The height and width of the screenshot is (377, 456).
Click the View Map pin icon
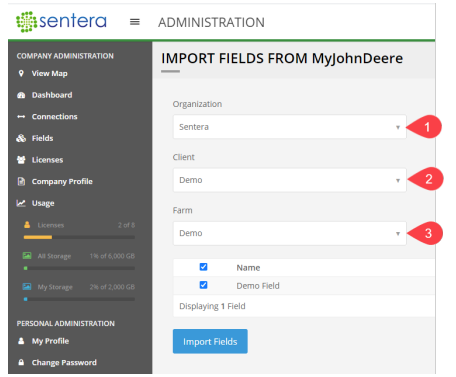[21, 73]
